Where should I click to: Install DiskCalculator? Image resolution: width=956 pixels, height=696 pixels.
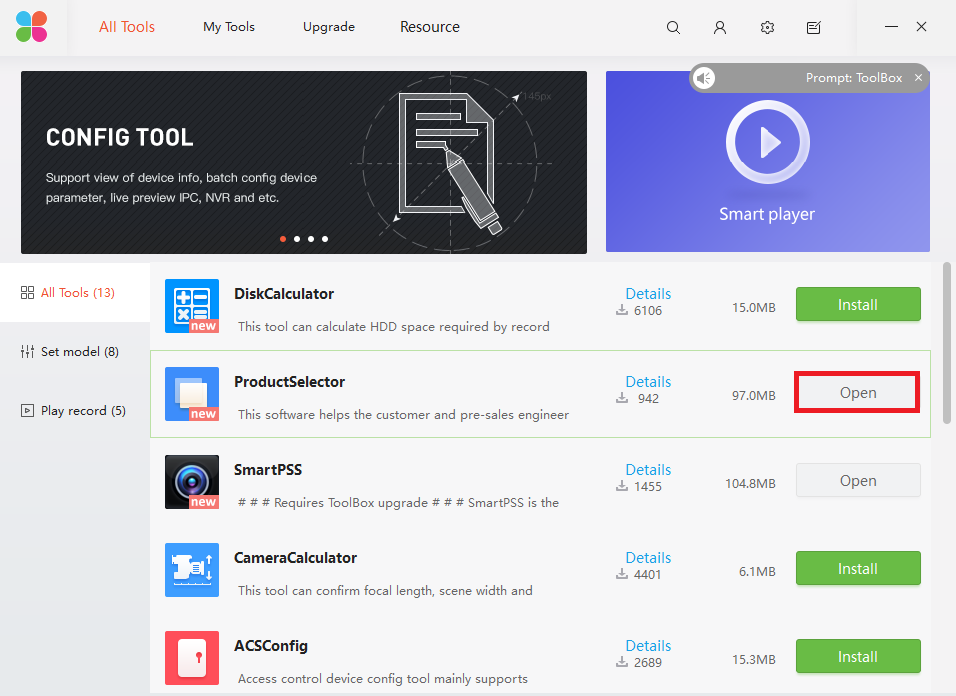coord(858,304)
